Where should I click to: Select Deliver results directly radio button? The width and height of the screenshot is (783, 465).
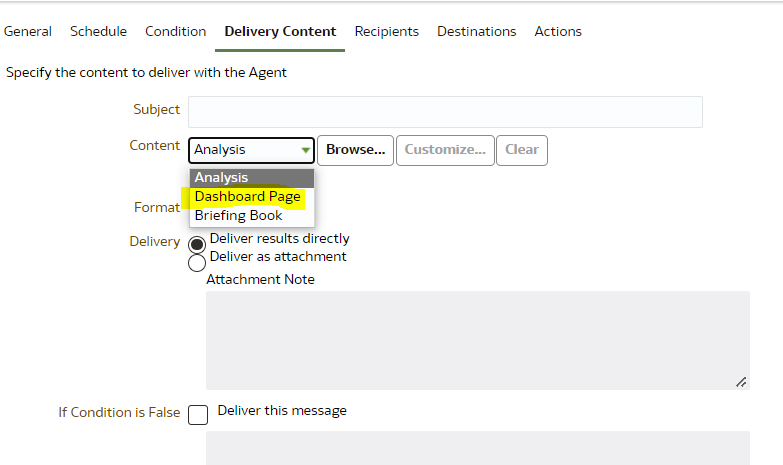tap(197, 244)
